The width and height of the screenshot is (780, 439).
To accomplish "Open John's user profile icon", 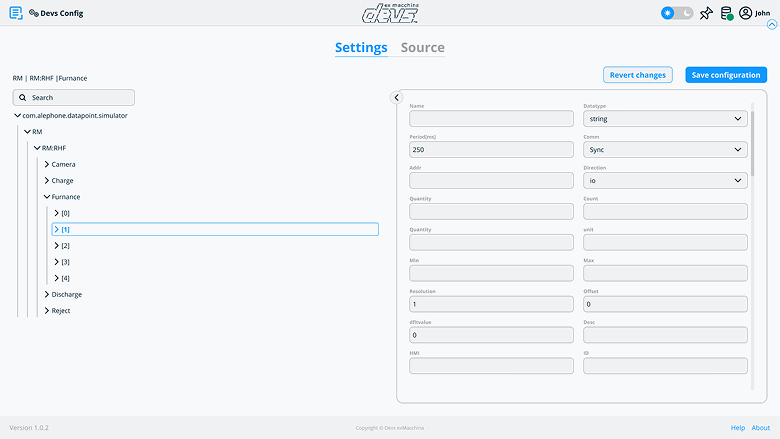I will (x=746, y=13).
